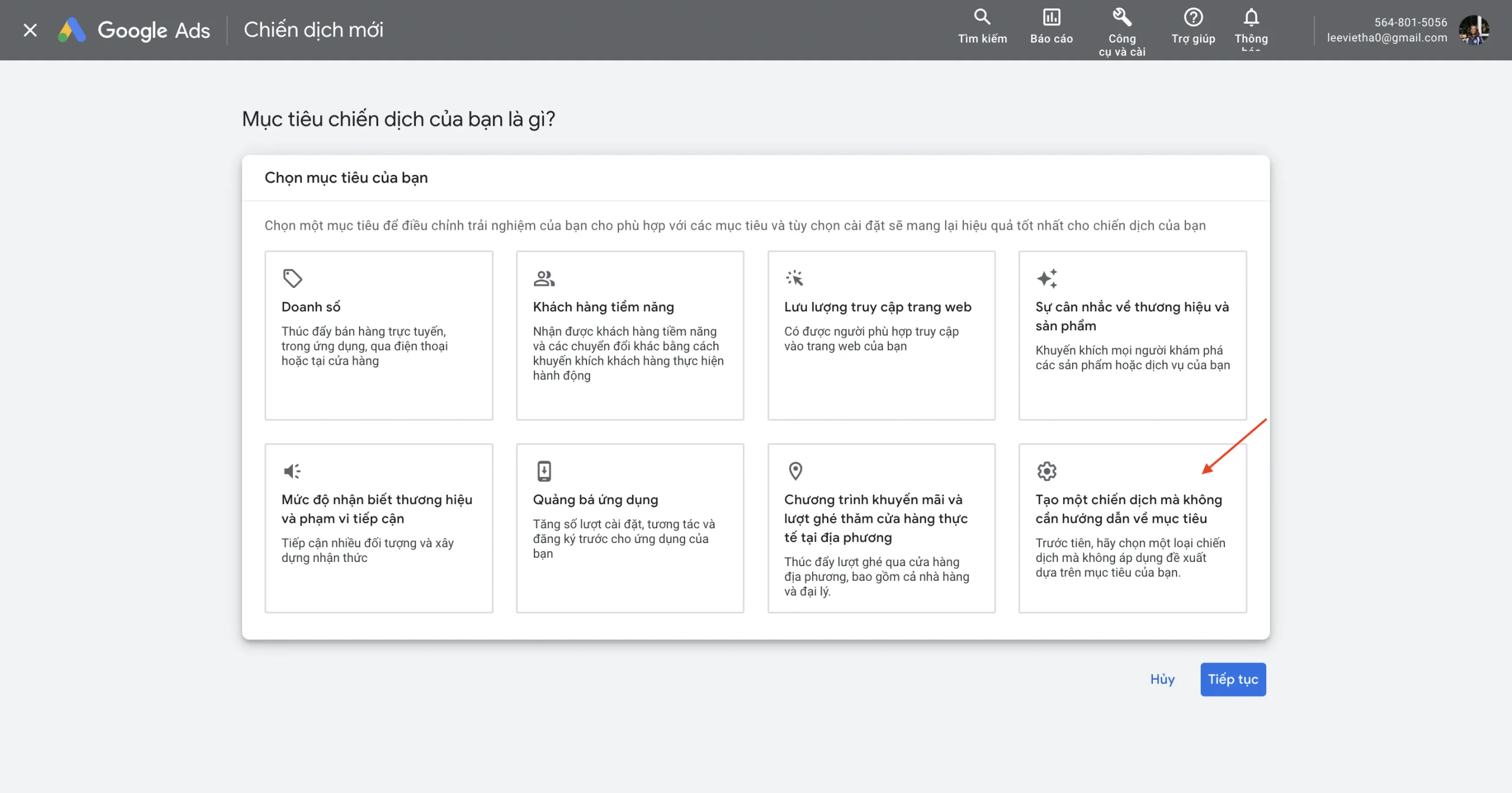Click the Google Ads logo
The height and width of the screenshot is (793, 1512).
[x=134, y=30]
